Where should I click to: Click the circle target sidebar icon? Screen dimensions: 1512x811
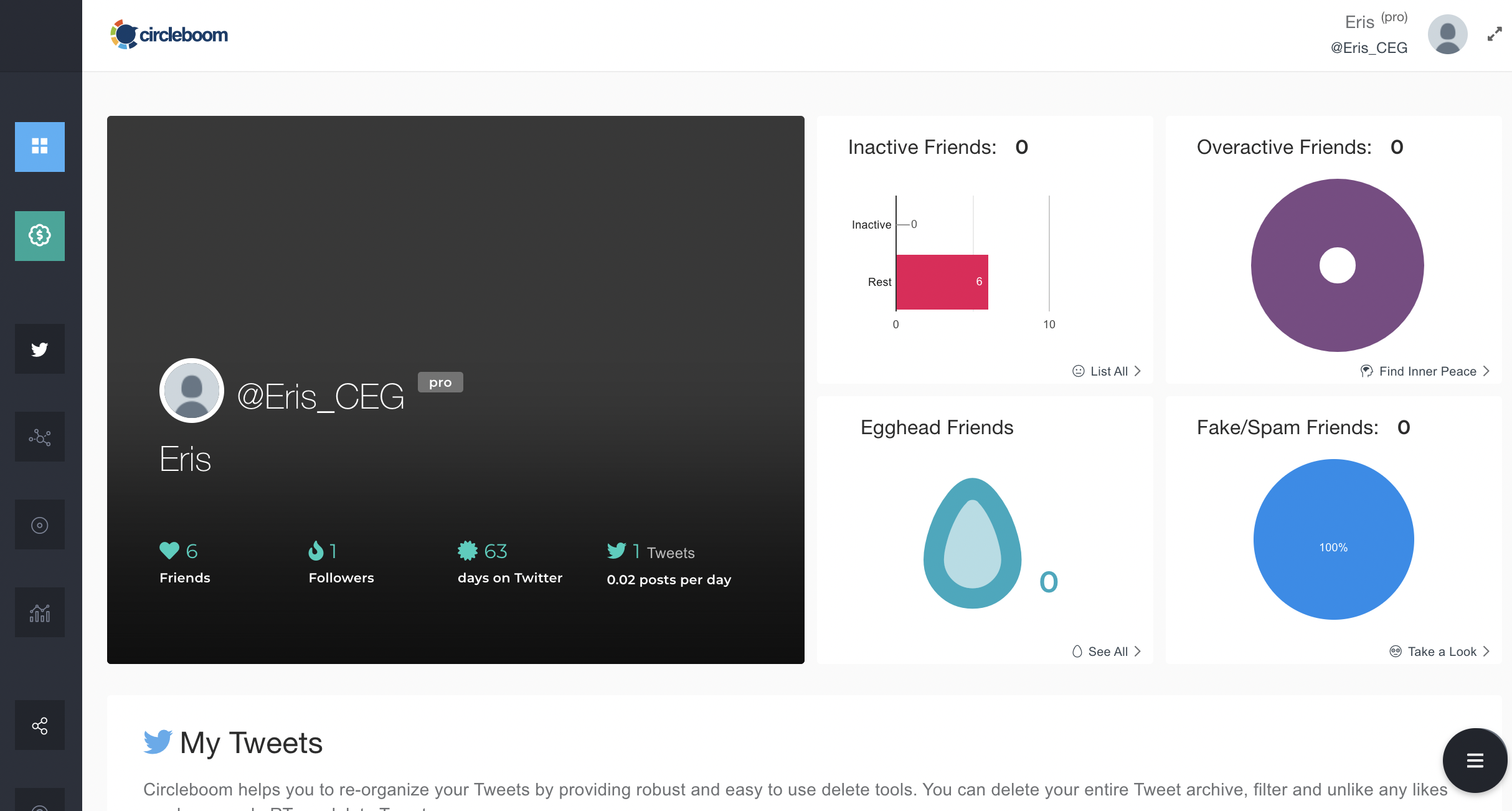click(40, 525)
